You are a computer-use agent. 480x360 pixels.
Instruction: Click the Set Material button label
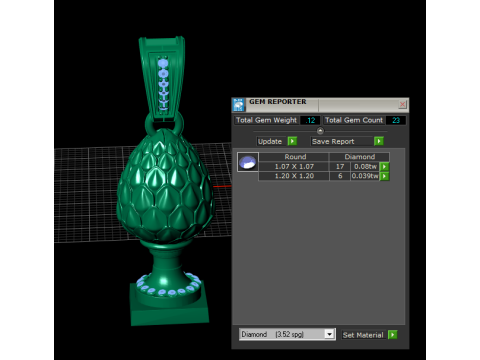(x=363, y=335)
